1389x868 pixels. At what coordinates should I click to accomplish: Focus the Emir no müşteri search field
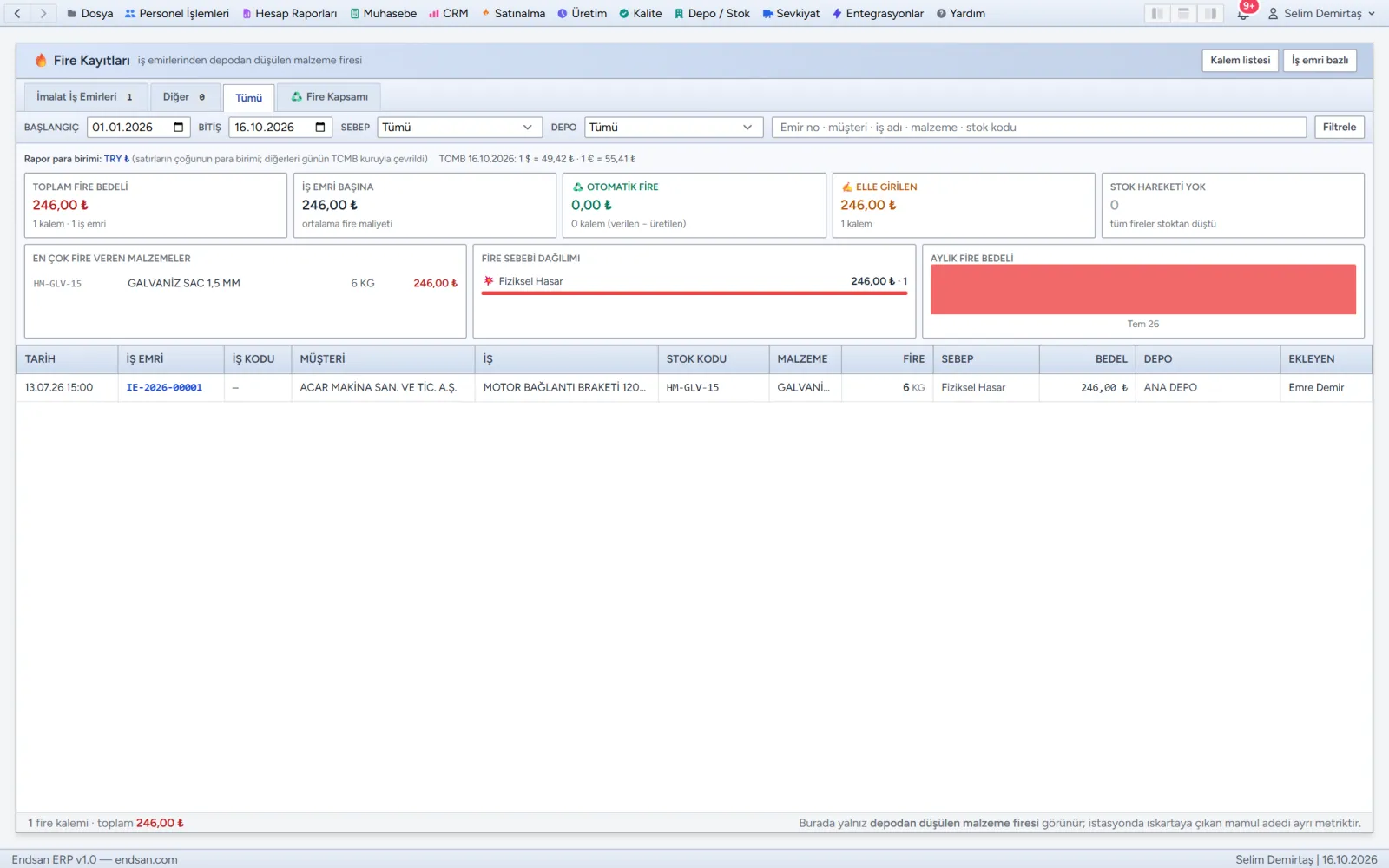[x=1039, y=127]
